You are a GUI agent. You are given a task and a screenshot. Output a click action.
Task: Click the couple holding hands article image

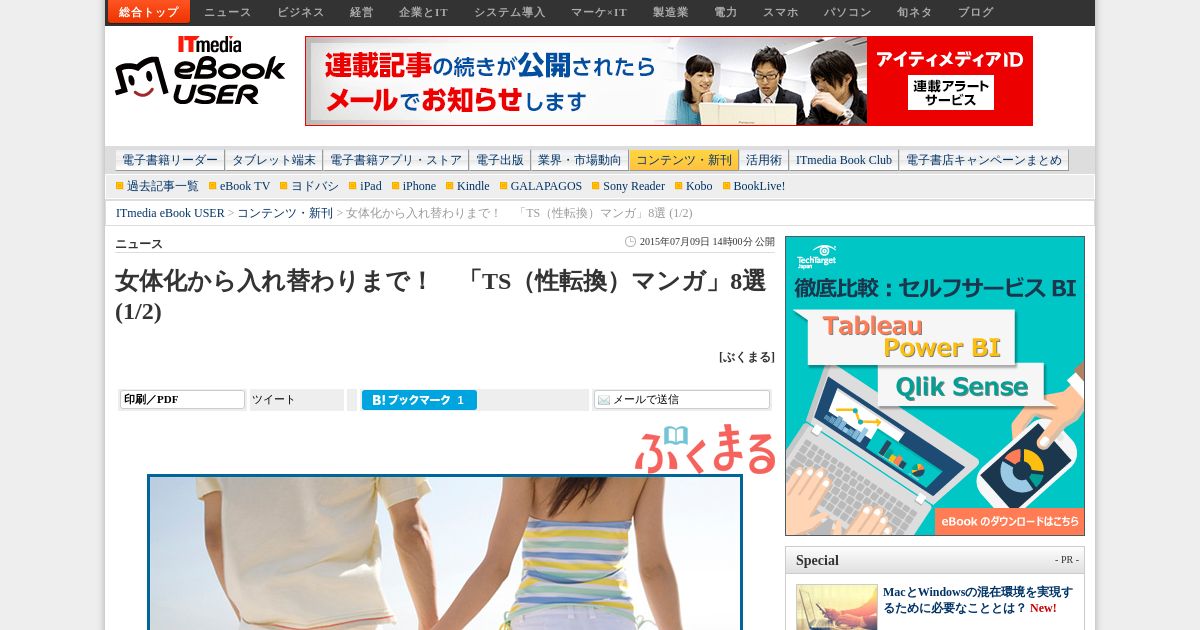pyautogui.click(x=445, y=553)
